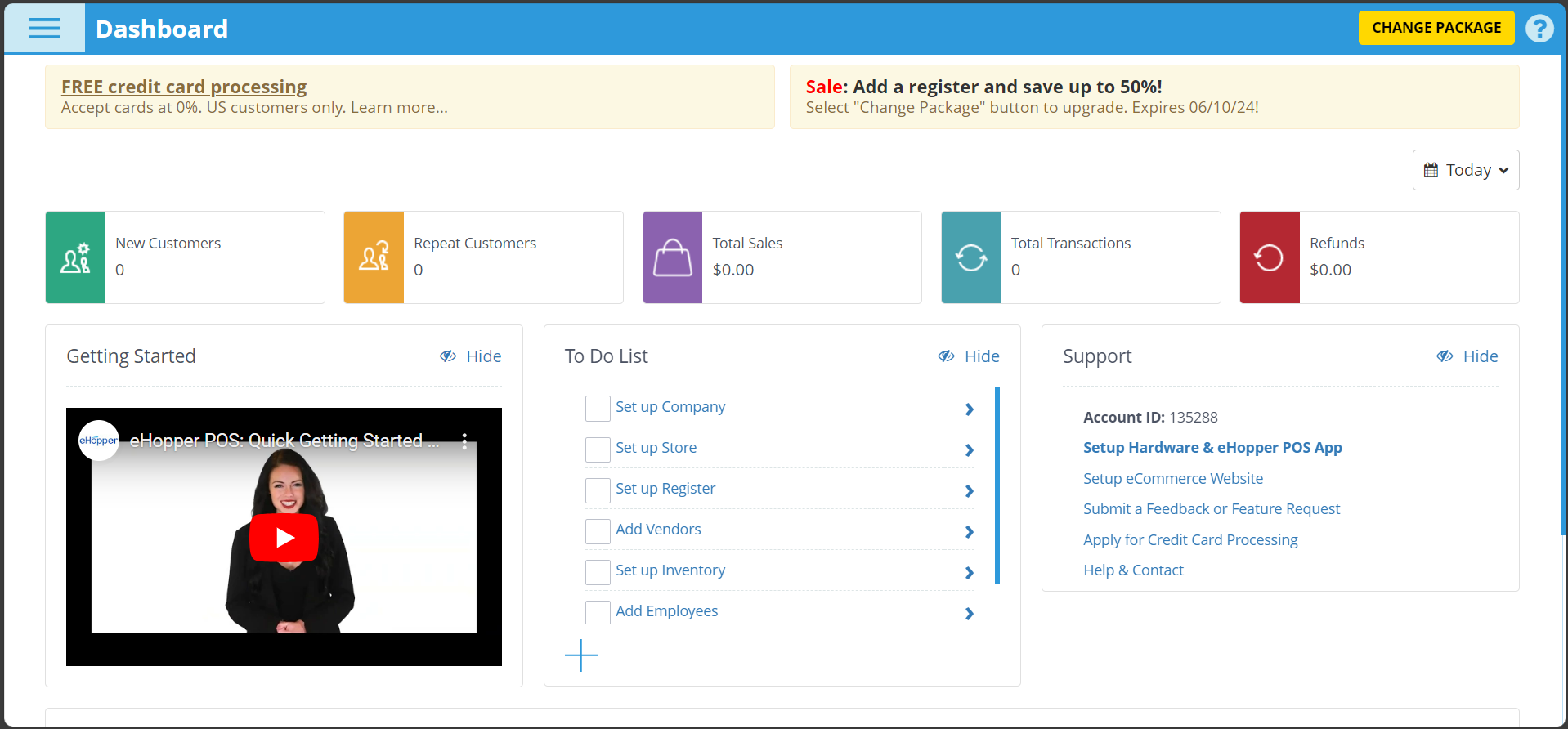Click the Total Sales $0.00 value
Viewport: 1568px width, 729px height.
pos(733,270)
